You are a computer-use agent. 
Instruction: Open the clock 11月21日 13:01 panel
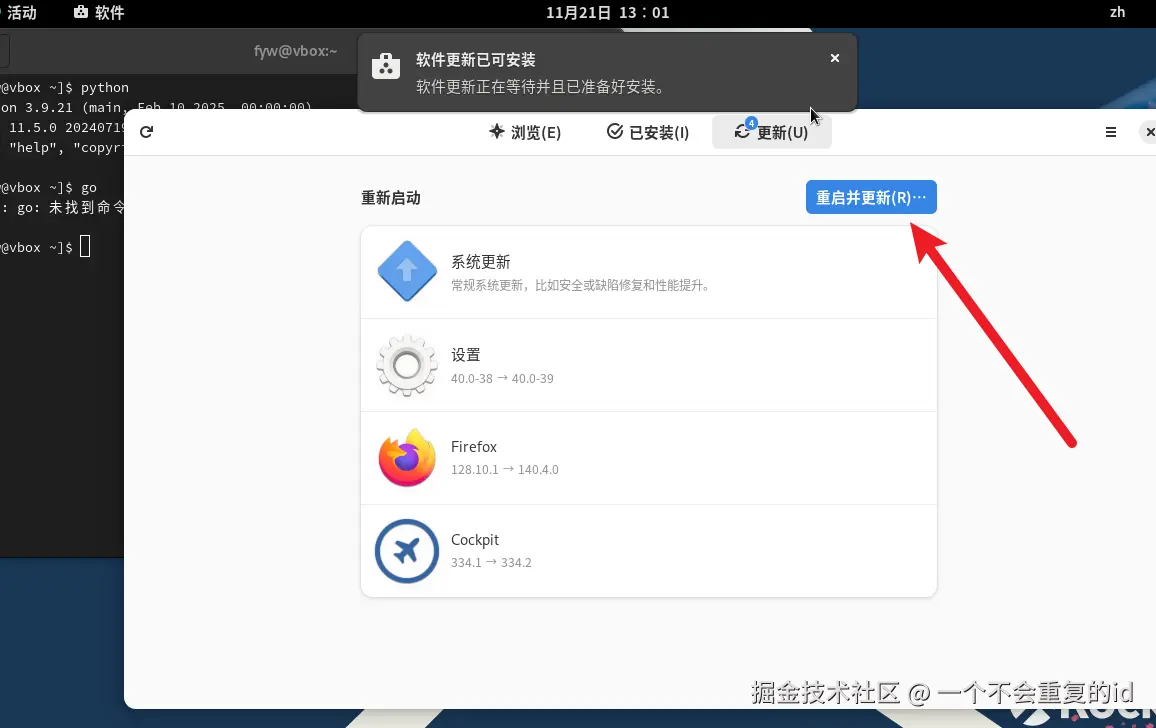607,13
